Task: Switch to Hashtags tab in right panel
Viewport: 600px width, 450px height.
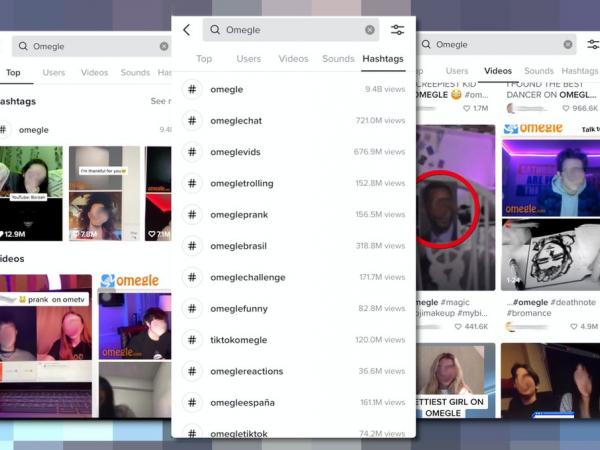Action: click(580, 71)
